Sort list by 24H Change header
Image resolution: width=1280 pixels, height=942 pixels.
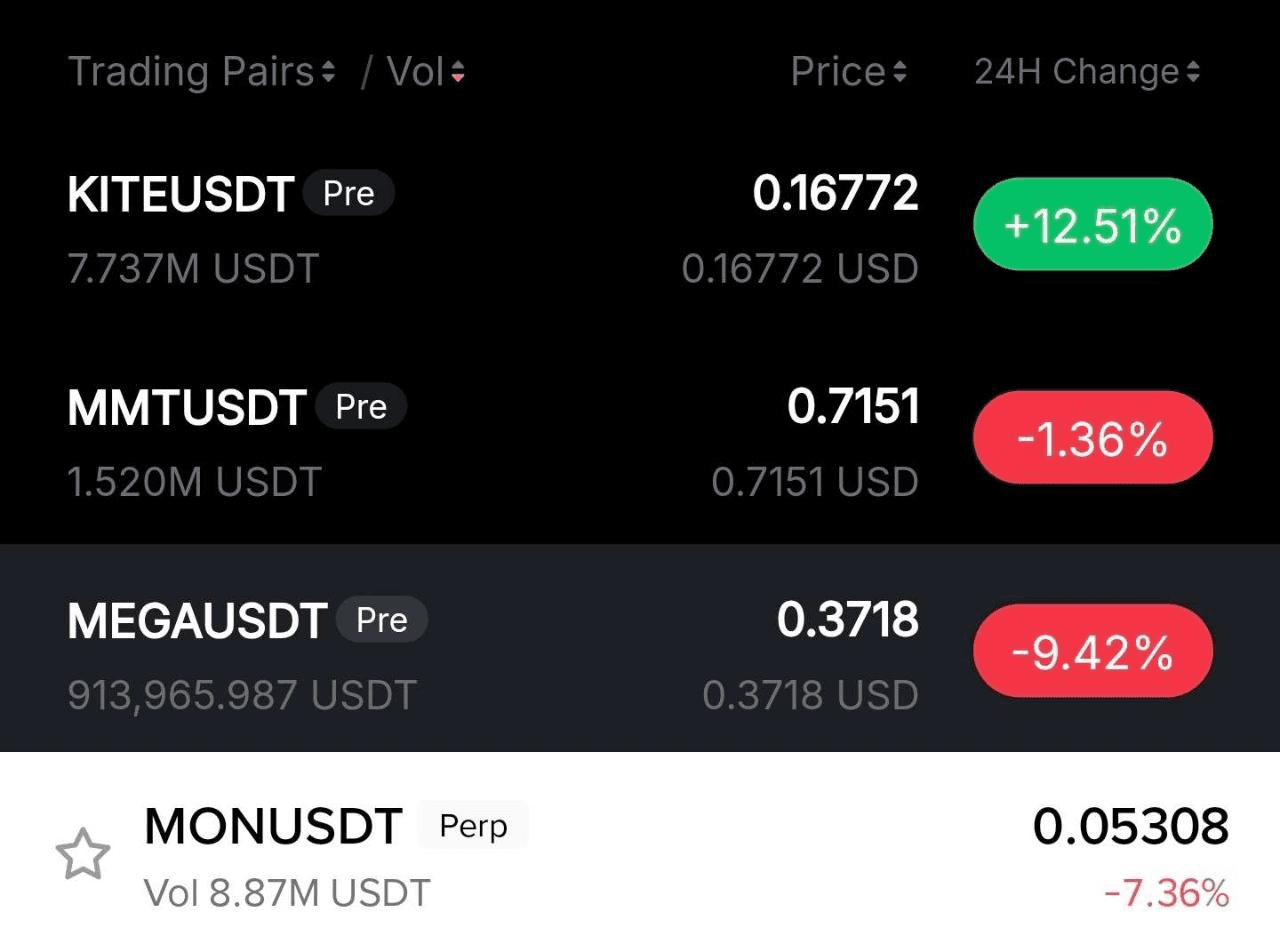pyautogui.click(x=1076, y=72)
